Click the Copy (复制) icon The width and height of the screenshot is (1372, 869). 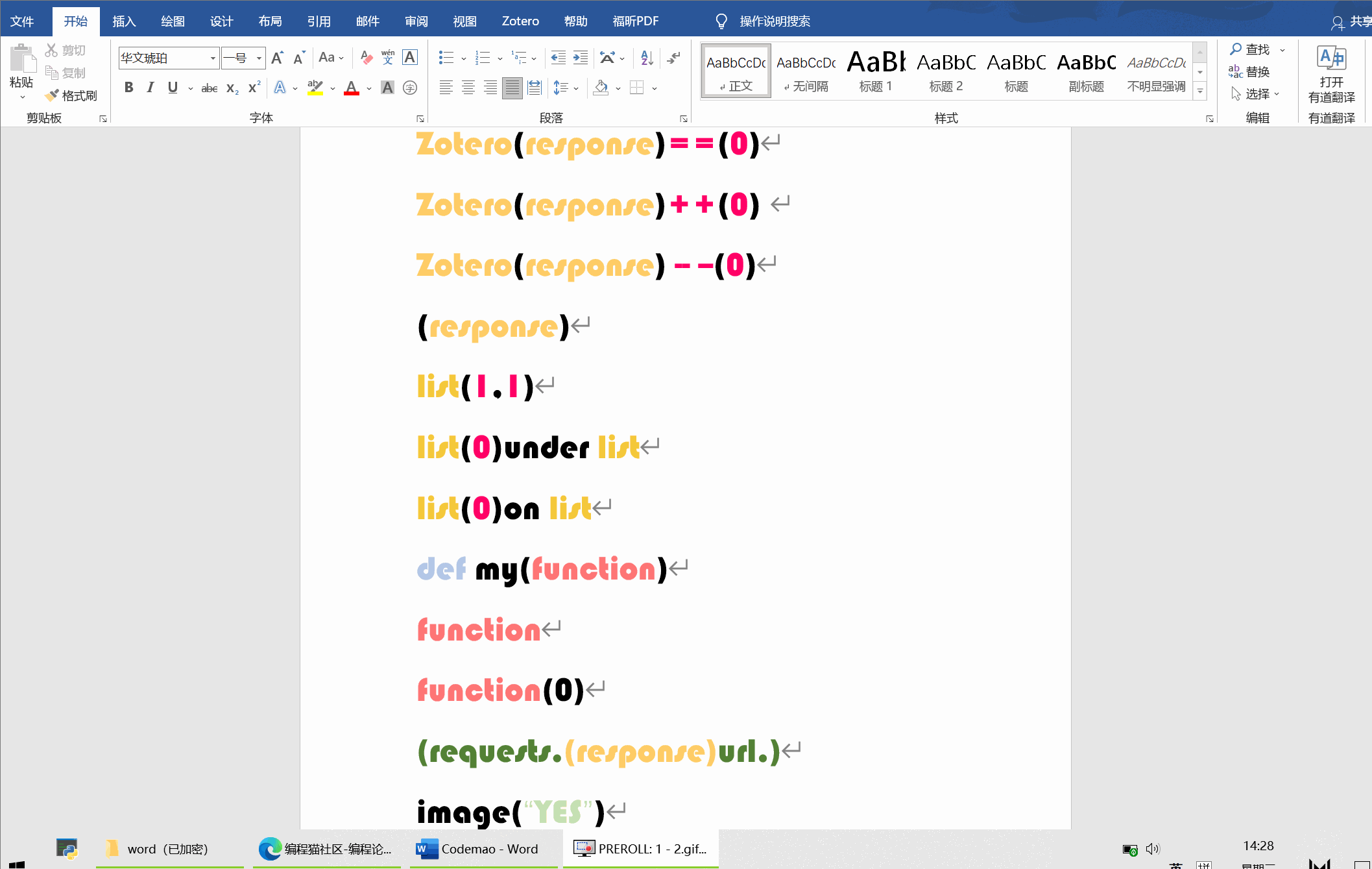pos(51,73)
